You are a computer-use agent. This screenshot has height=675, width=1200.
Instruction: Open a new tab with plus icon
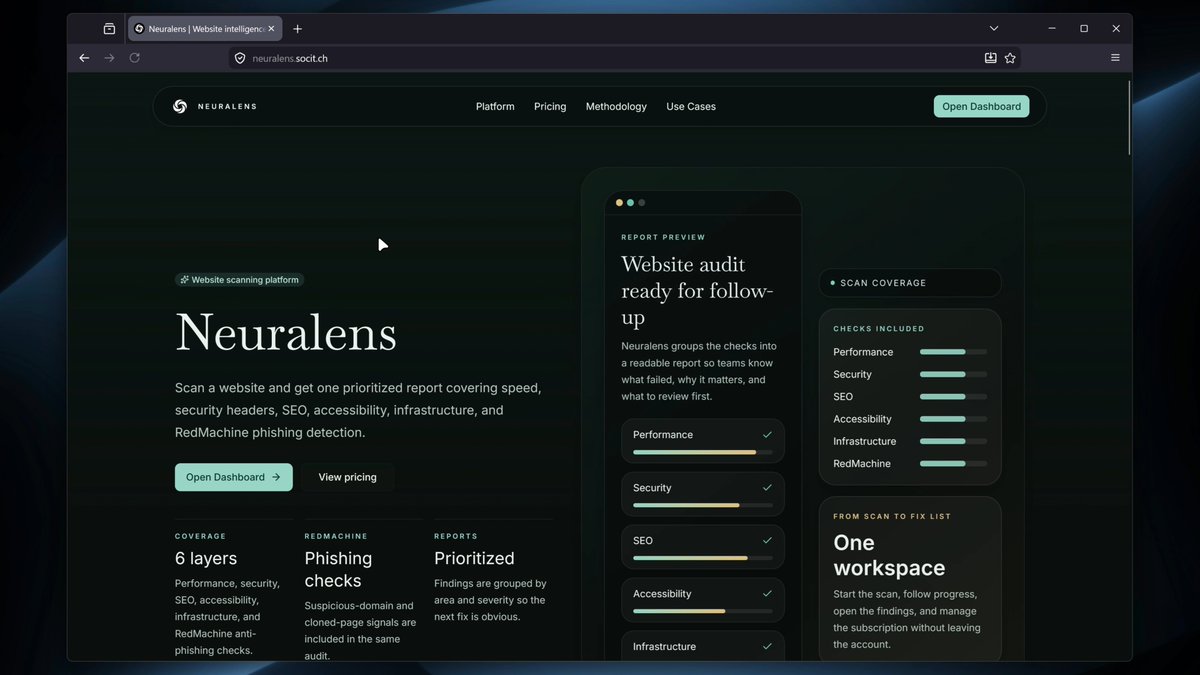point(297,29)
